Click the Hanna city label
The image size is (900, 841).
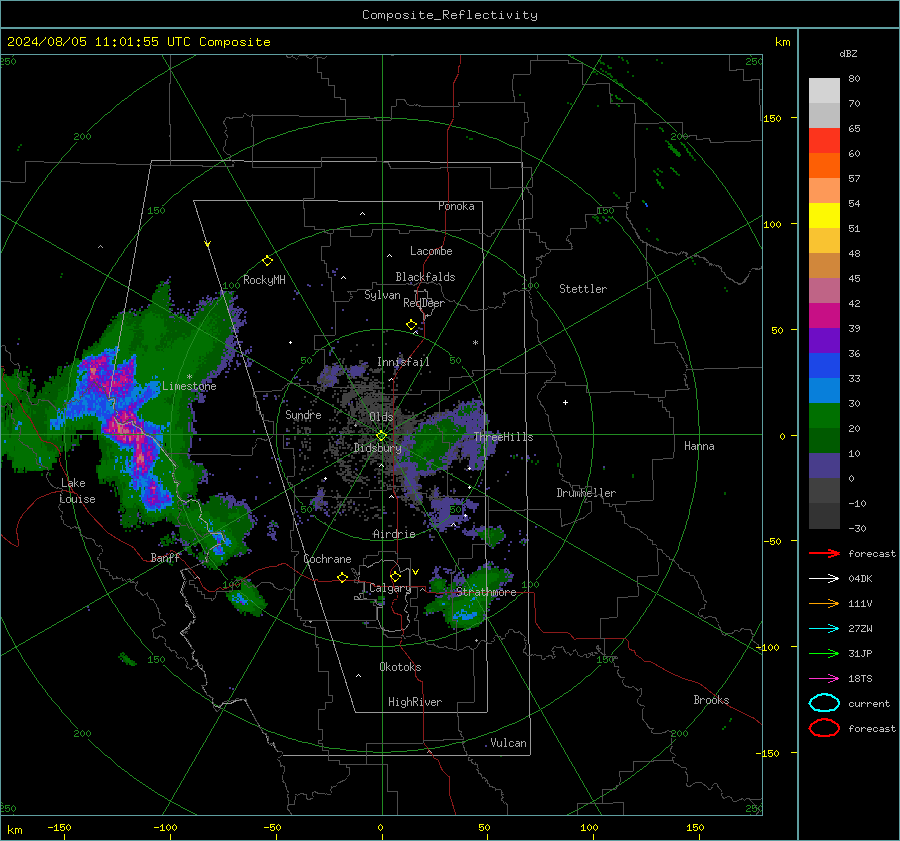point(699,446)
